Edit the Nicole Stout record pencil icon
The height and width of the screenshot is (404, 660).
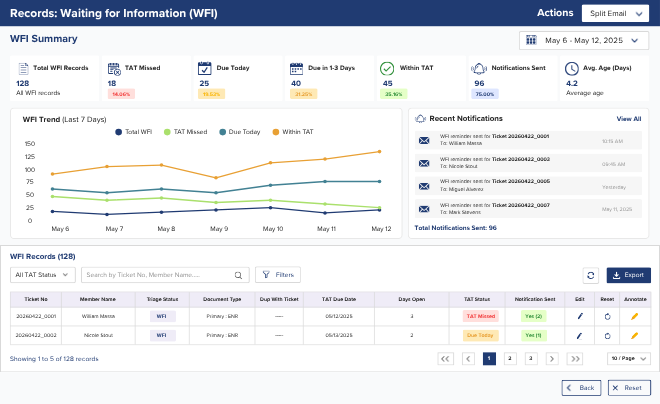coord(580,336)
